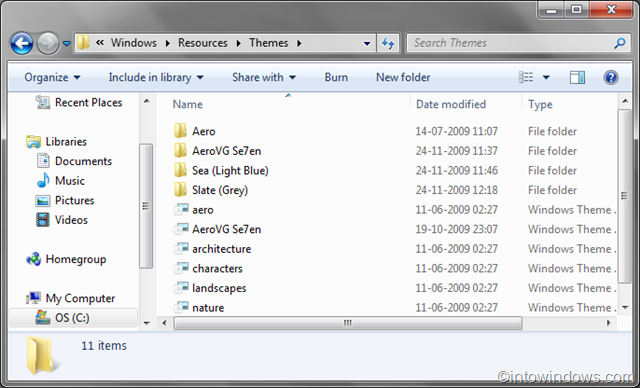This screenshot has height=388, width=640.
Task: Expand arrow after Themes in address bar
Action: (x=299, y=43)
